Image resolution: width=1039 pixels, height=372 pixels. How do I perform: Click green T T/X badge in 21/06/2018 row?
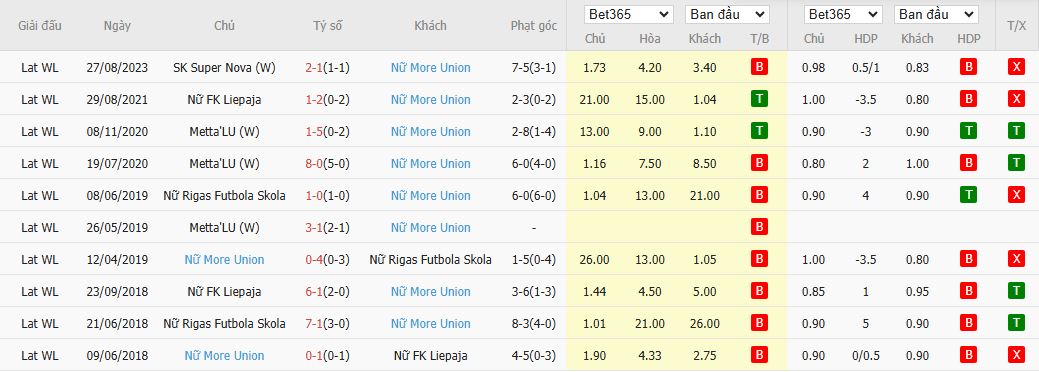tap(1016, 323)
